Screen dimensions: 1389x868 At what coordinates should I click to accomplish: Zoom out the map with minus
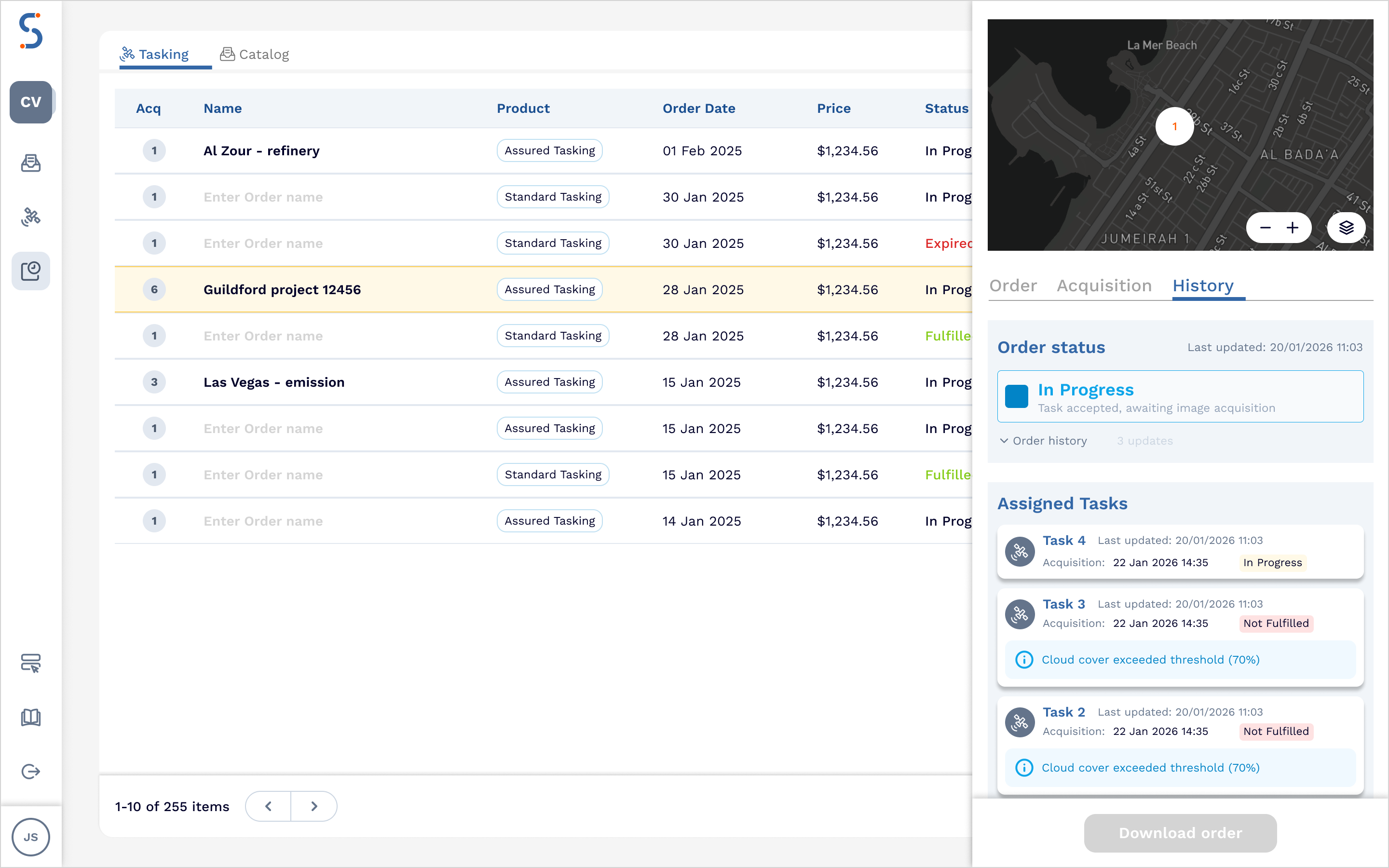tap(1265, 228)
